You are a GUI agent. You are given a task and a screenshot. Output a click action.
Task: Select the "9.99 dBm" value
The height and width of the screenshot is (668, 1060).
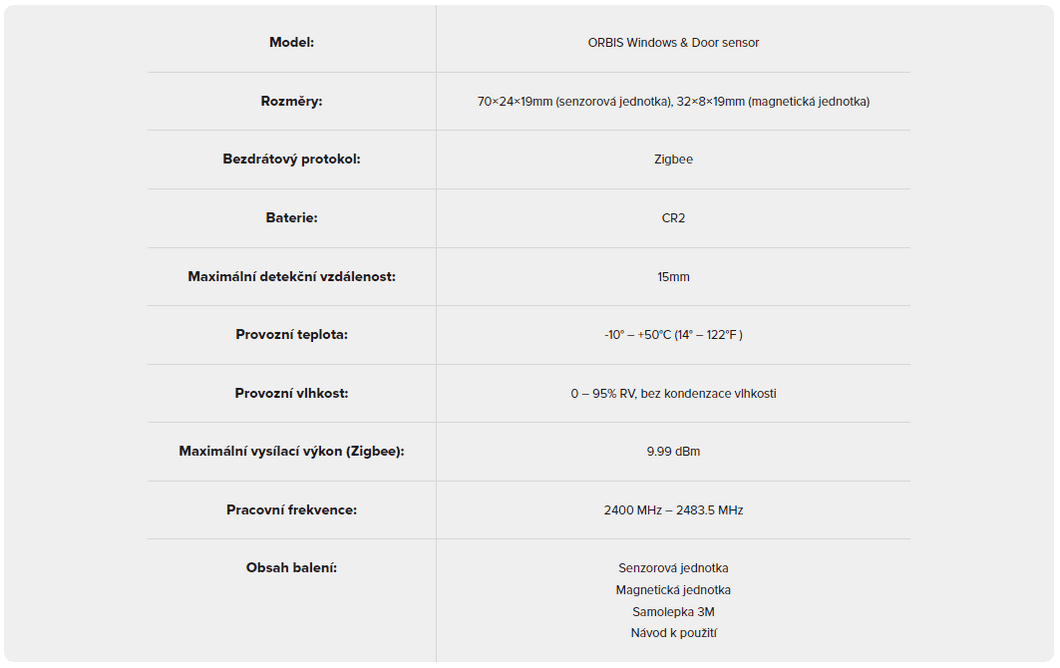coord(673,451)
